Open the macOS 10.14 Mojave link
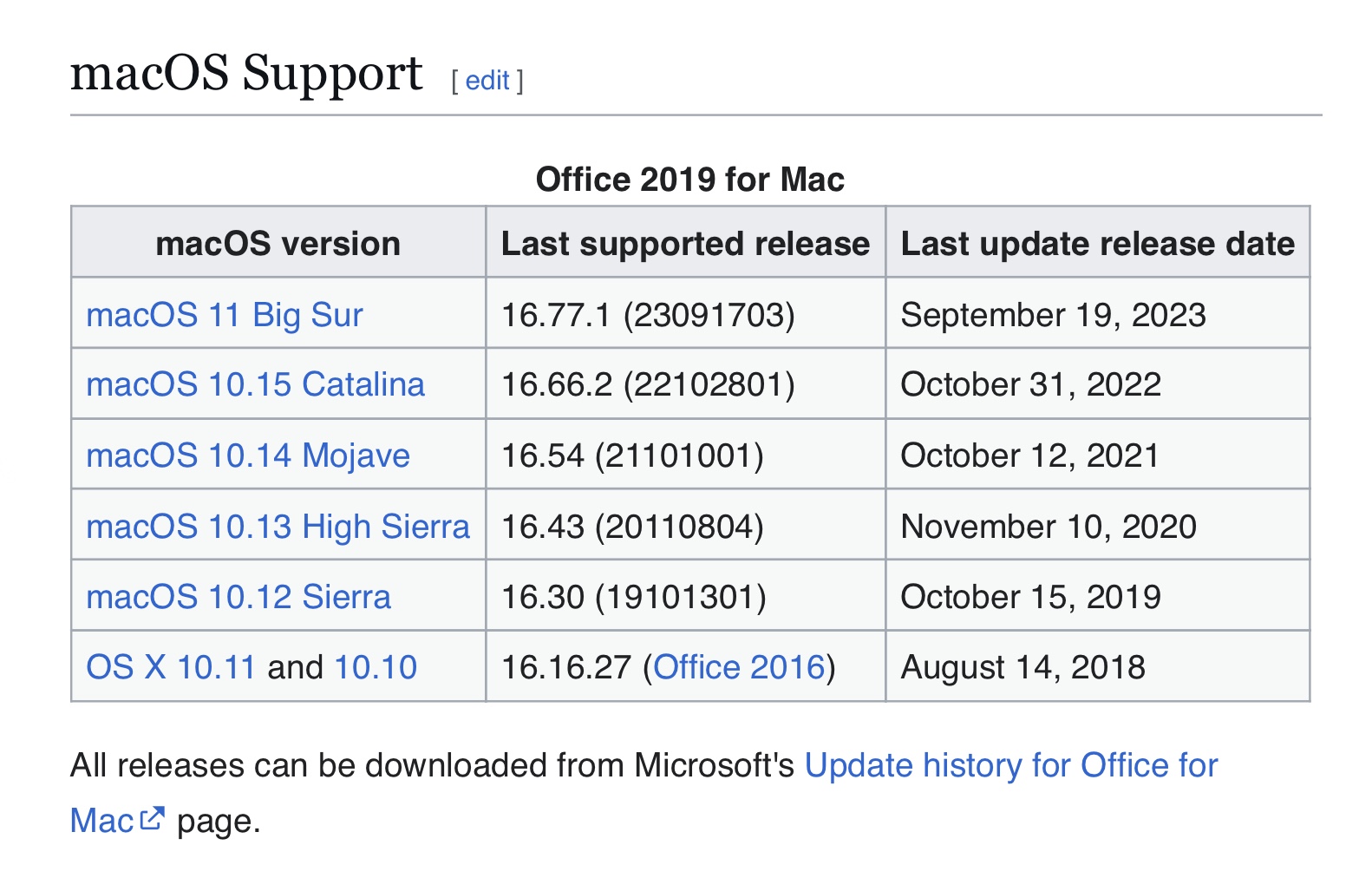 pyautogui.click(x=248, y=455)
